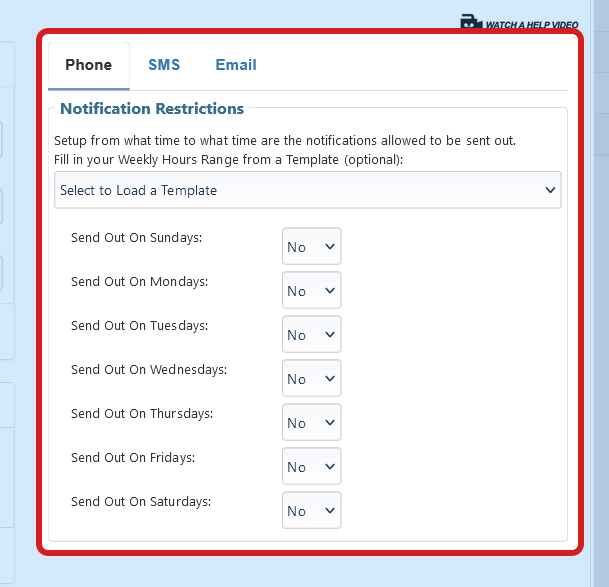The width and height of the screenshot is (609, 587).
Task: Click the Send Out On Fridays label
Action: 133,458
